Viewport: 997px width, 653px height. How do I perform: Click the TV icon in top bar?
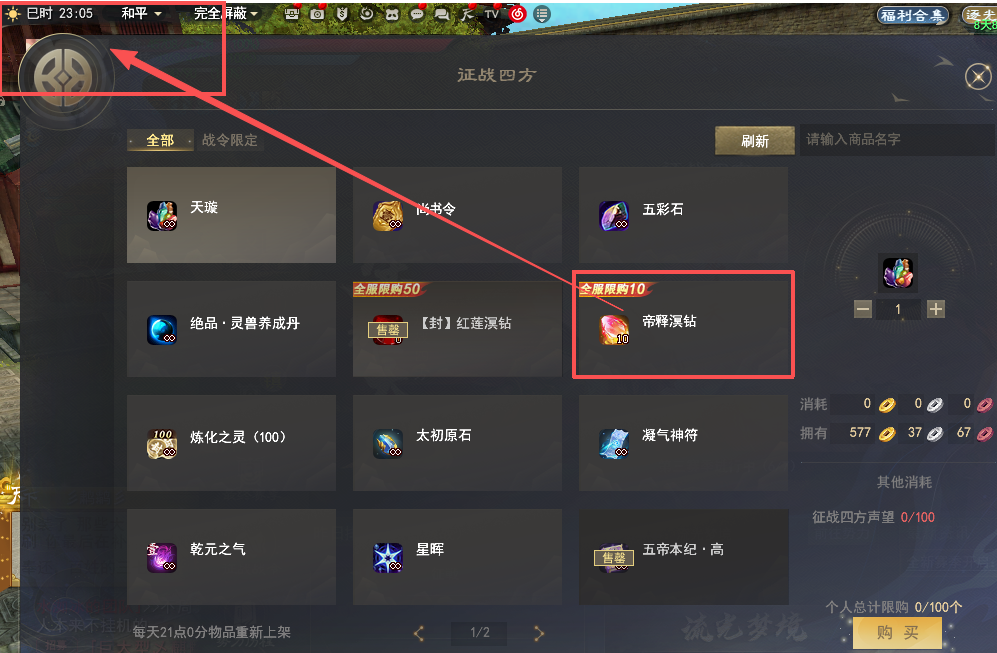(492, 14)
